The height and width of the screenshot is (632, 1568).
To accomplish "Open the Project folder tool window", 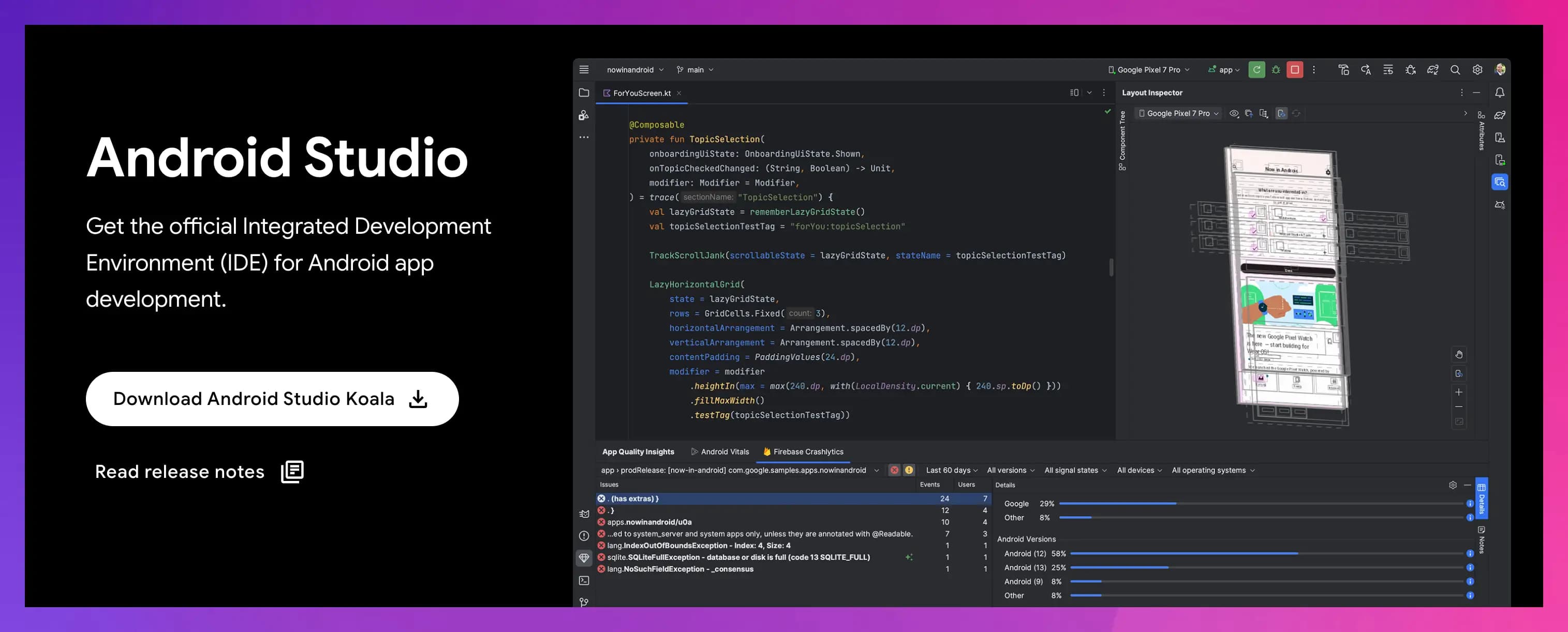I will pos(584,93).
